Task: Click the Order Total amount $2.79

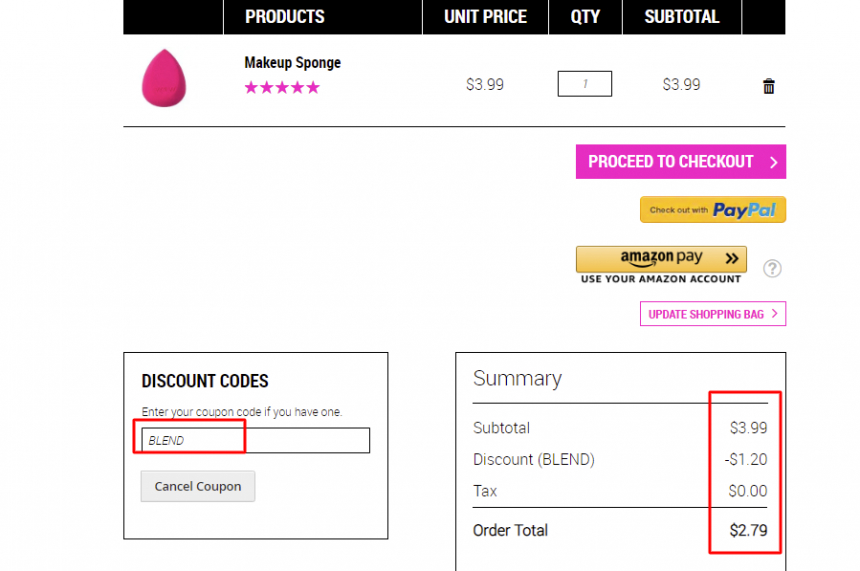Action: (748, 530)
